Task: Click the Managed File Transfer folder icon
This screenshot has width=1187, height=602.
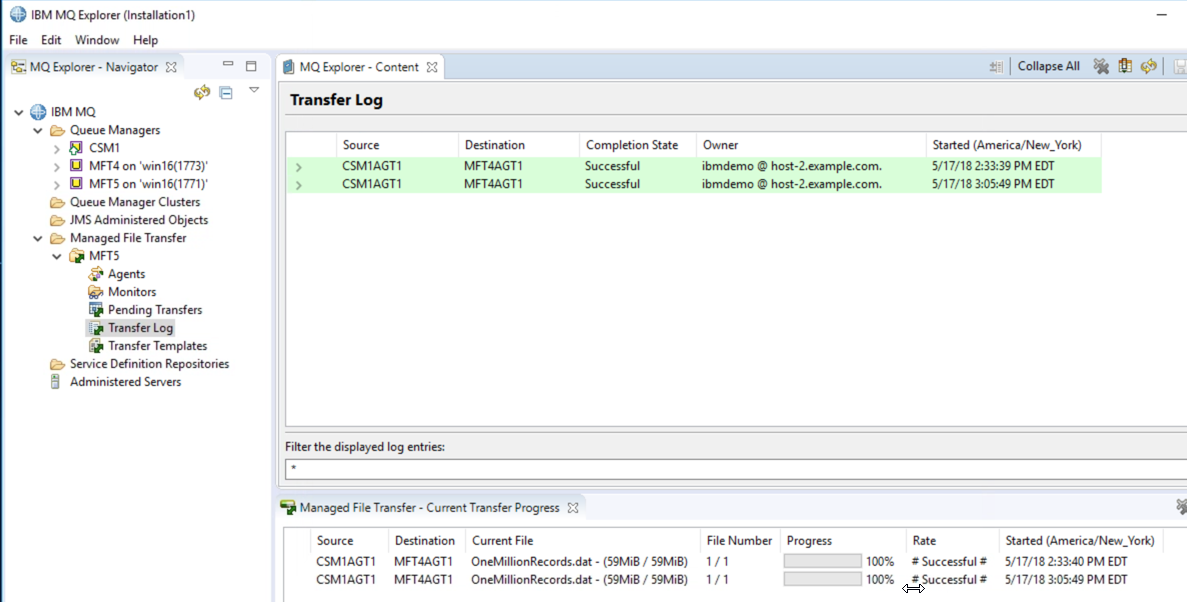Action: [x=57, y=238]
